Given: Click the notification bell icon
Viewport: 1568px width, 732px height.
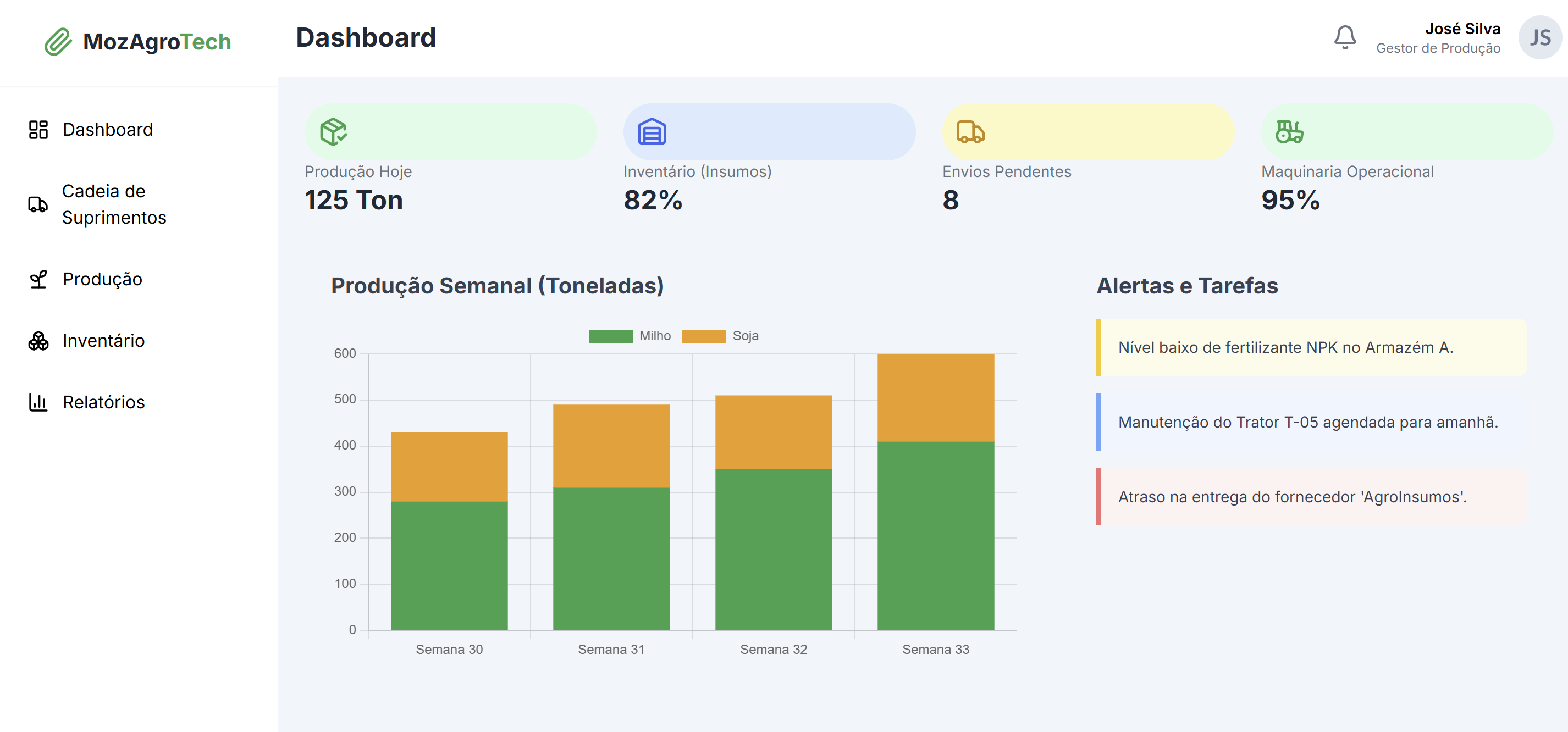Looking at the screenshot, I should (1344, 38).
